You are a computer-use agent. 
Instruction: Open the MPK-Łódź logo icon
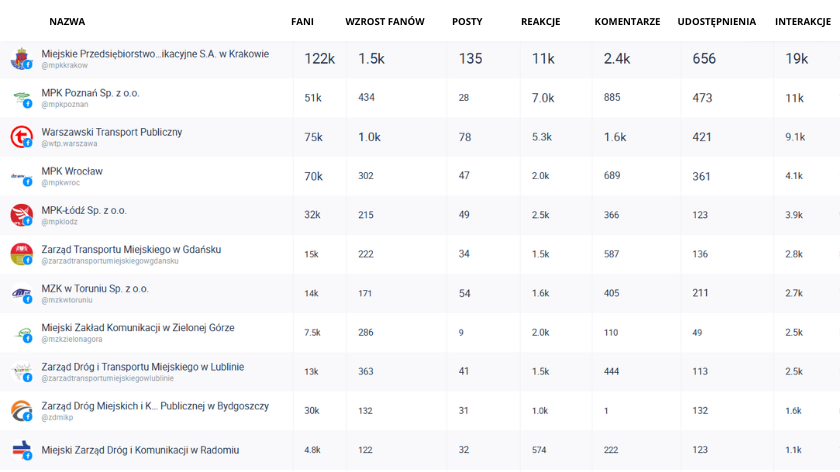point(21,214)
